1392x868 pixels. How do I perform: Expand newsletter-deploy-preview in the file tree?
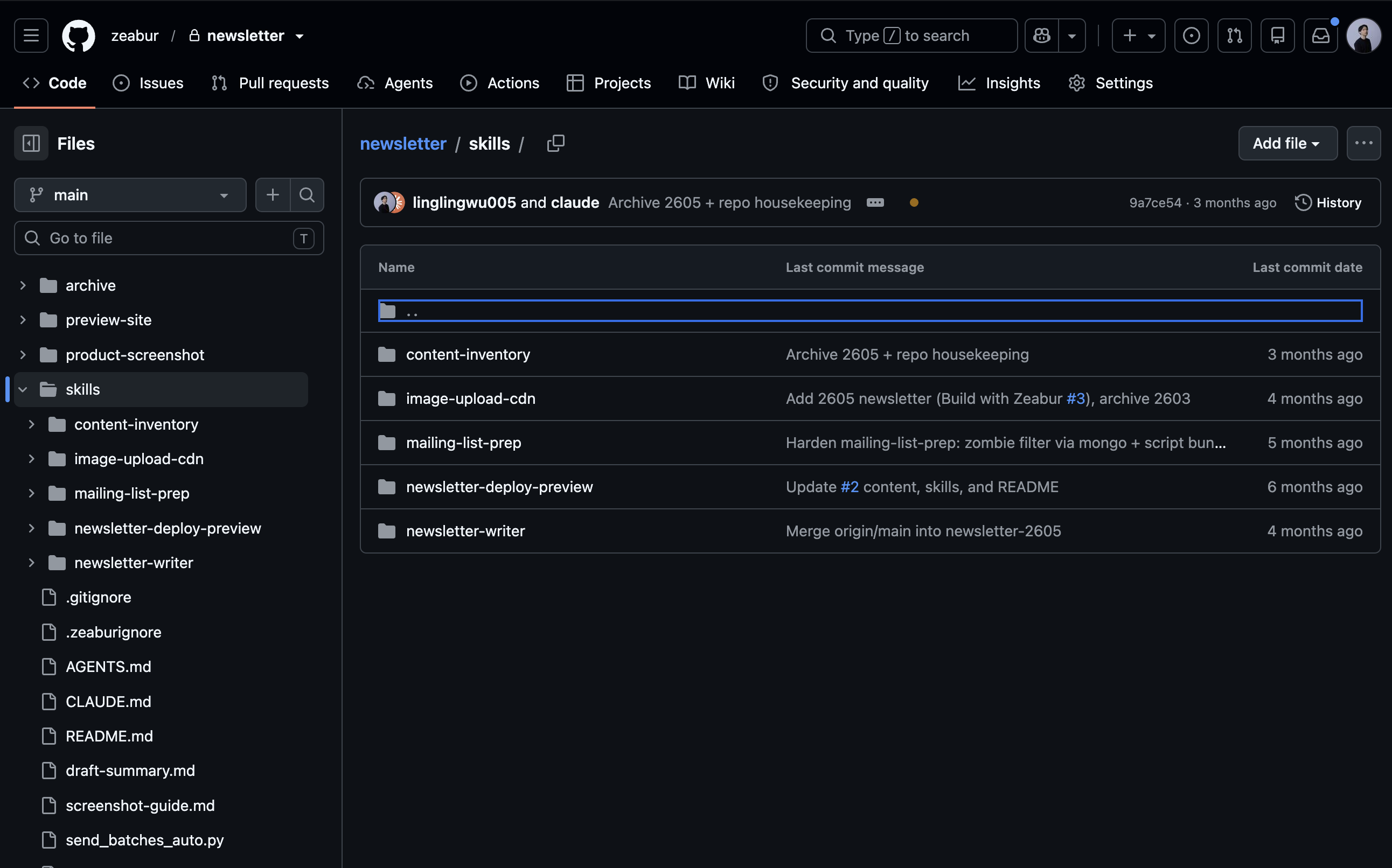(32, 528)
